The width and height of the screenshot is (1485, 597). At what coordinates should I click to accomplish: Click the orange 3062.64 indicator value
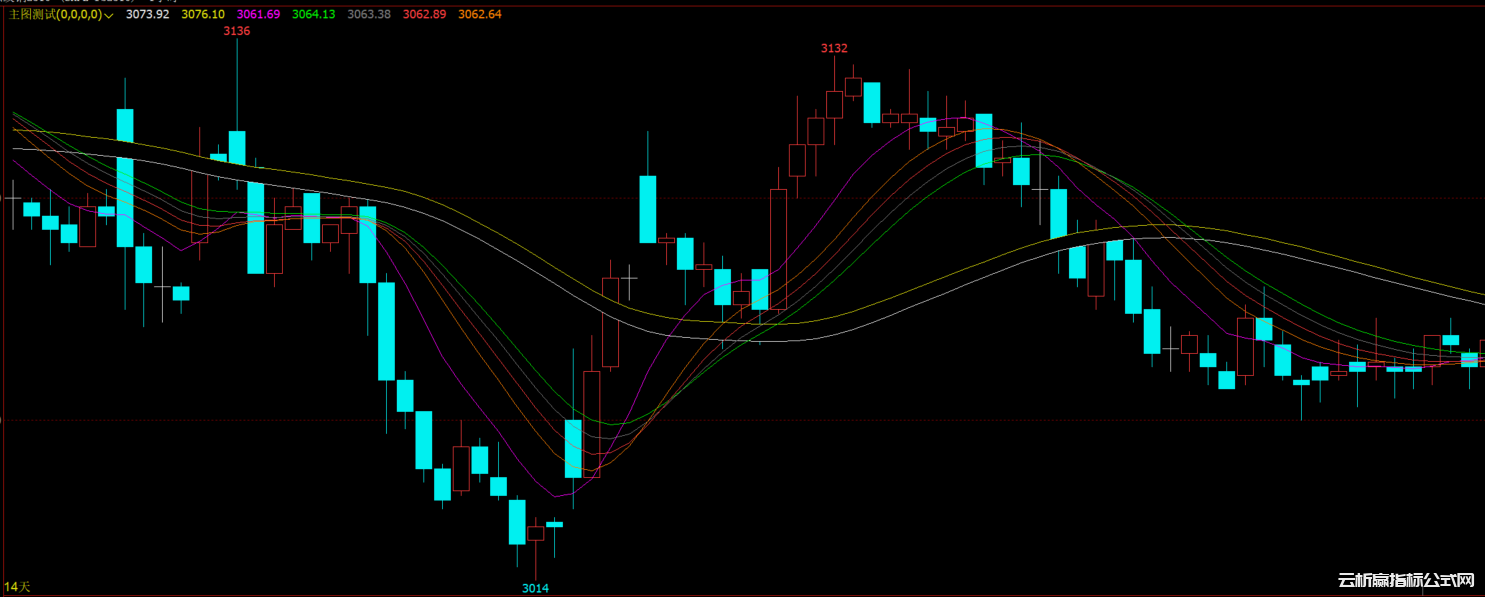pos(480,15)
